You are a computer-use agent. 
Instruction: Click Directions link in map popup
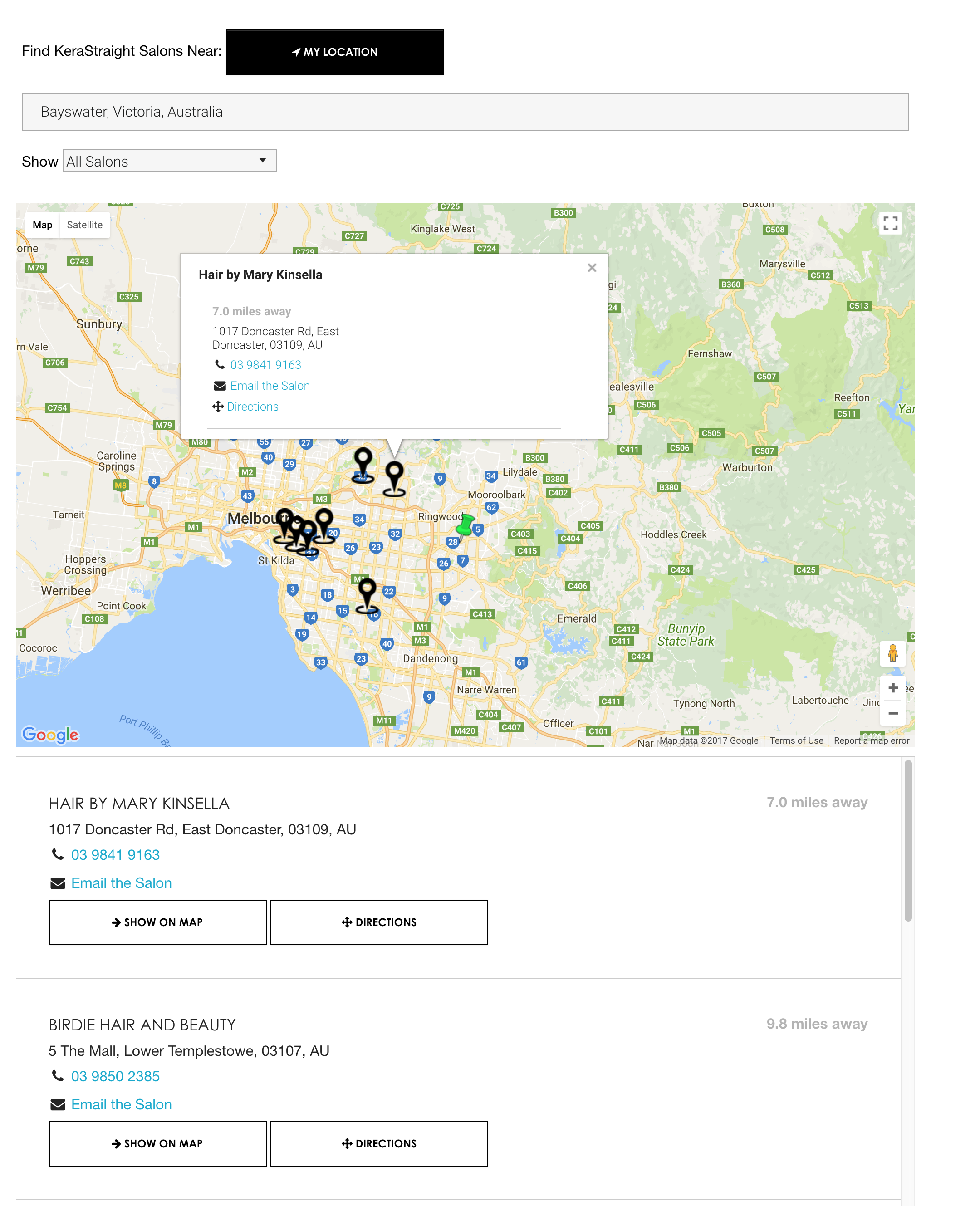pyautogui.click(x=252, y=407)
